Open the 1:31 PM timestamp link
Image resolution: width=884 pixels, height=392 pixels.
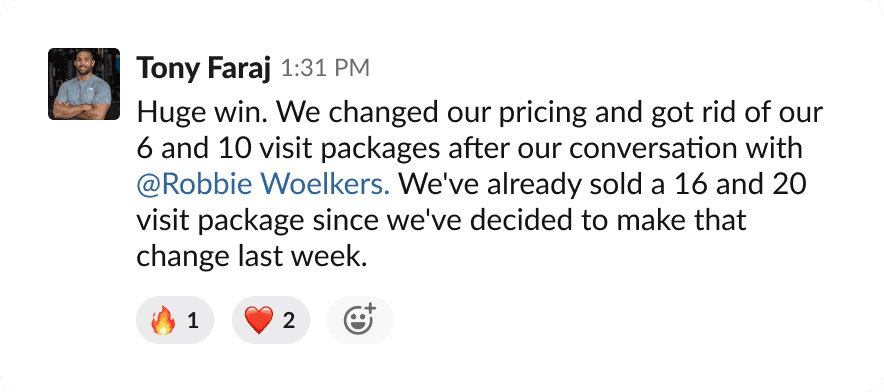[x=325, y=69]
